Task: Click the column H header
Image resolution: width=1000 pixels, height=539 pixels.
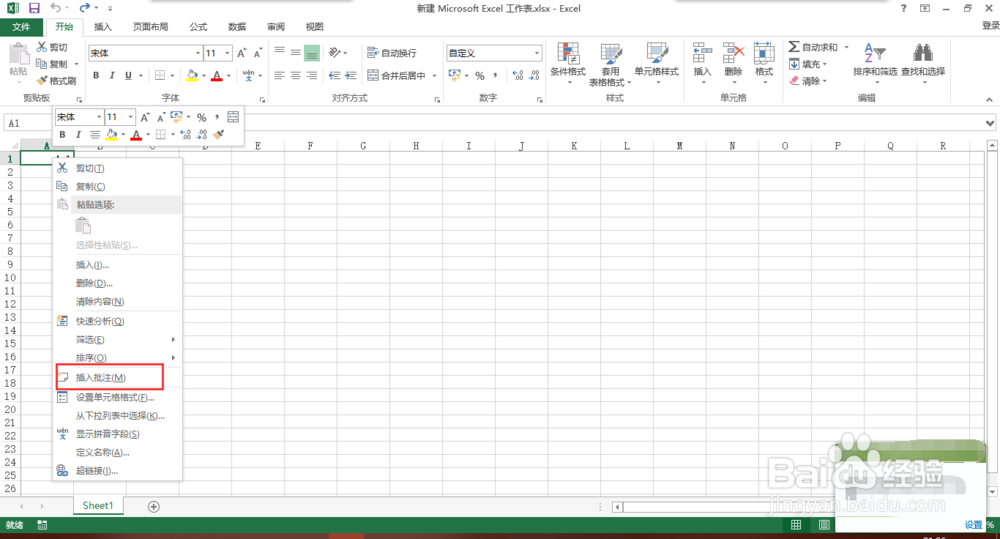Action: pyautogui.click(x=416, y=146)
